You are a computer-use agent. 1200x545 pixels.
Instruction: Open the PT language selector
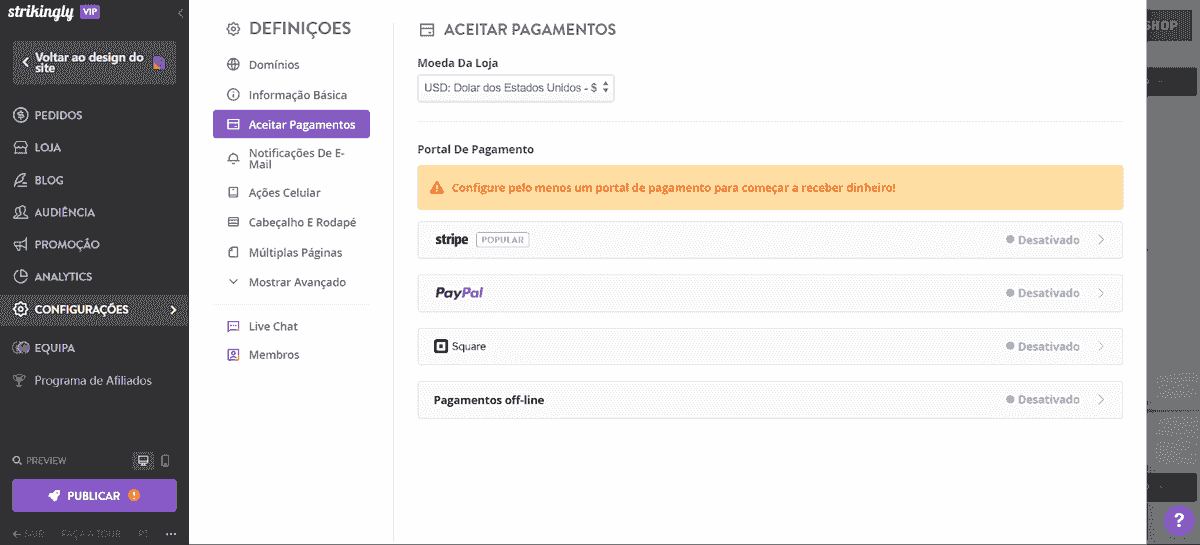pyautogui.click(x=143, y=534)
